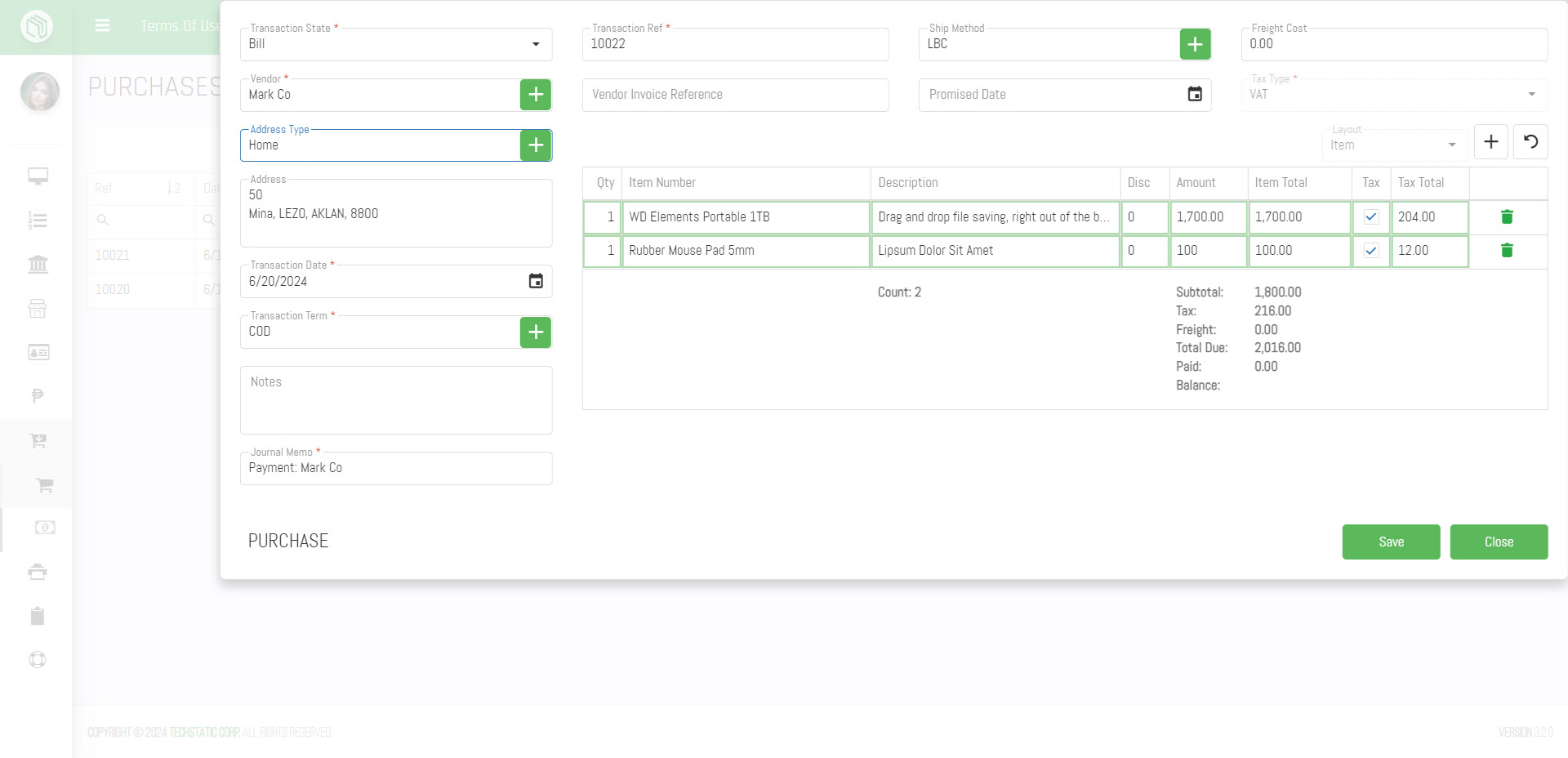The width and height of the screenshot is (1568, 758).
Task: Uncheck Tax for Rubber Mouse Pad 5mm
Action: click(1371, 251)
